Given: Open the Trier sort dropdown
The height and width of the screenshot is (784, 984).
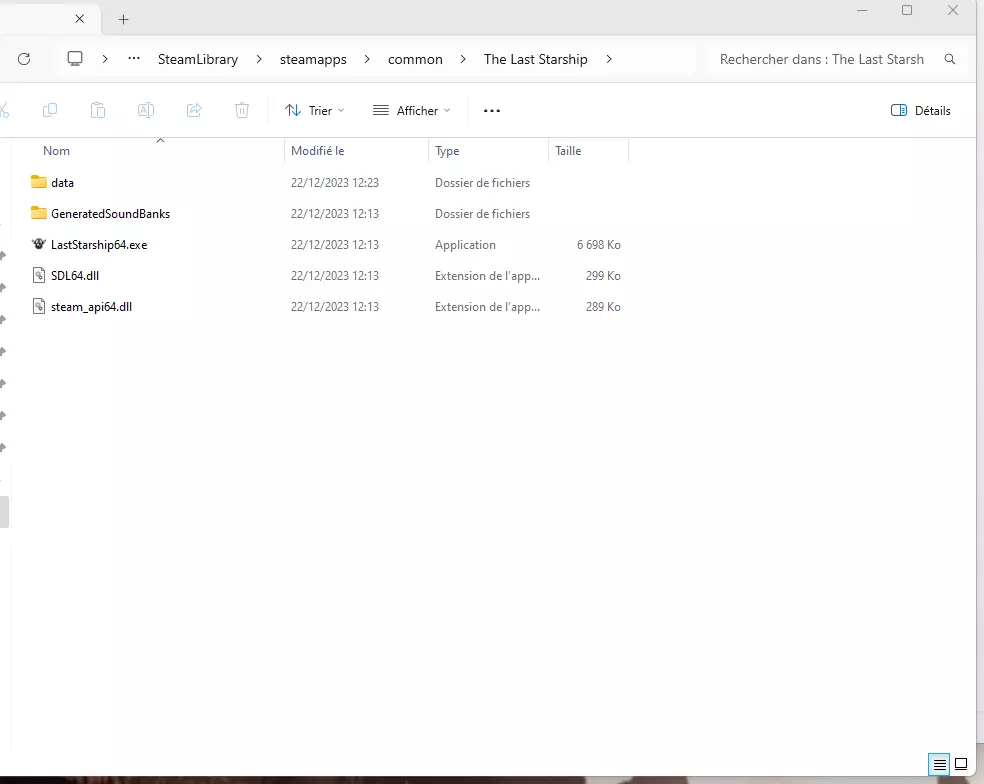Looking at the screenshot, I should pyautogui.click(x=314, y=110).
